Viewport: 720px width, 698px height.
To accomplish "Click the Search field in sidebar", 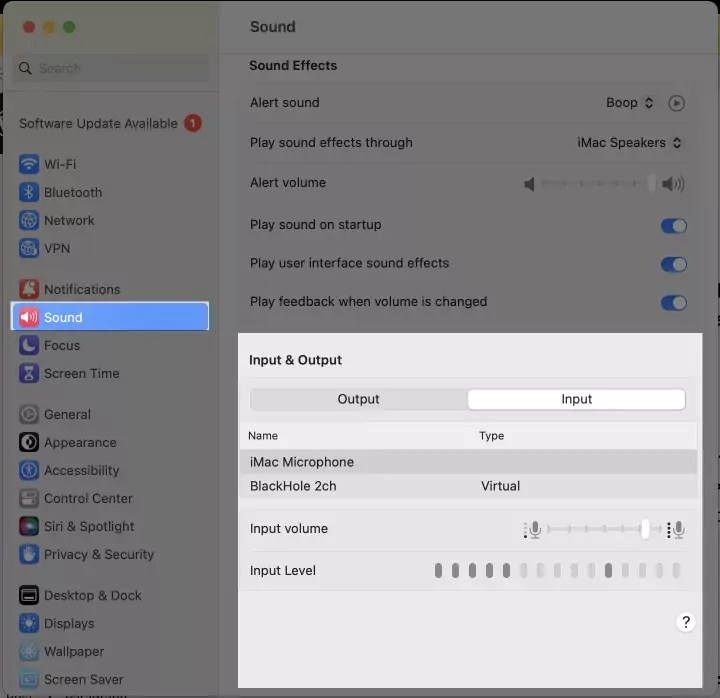I will 111,68.
